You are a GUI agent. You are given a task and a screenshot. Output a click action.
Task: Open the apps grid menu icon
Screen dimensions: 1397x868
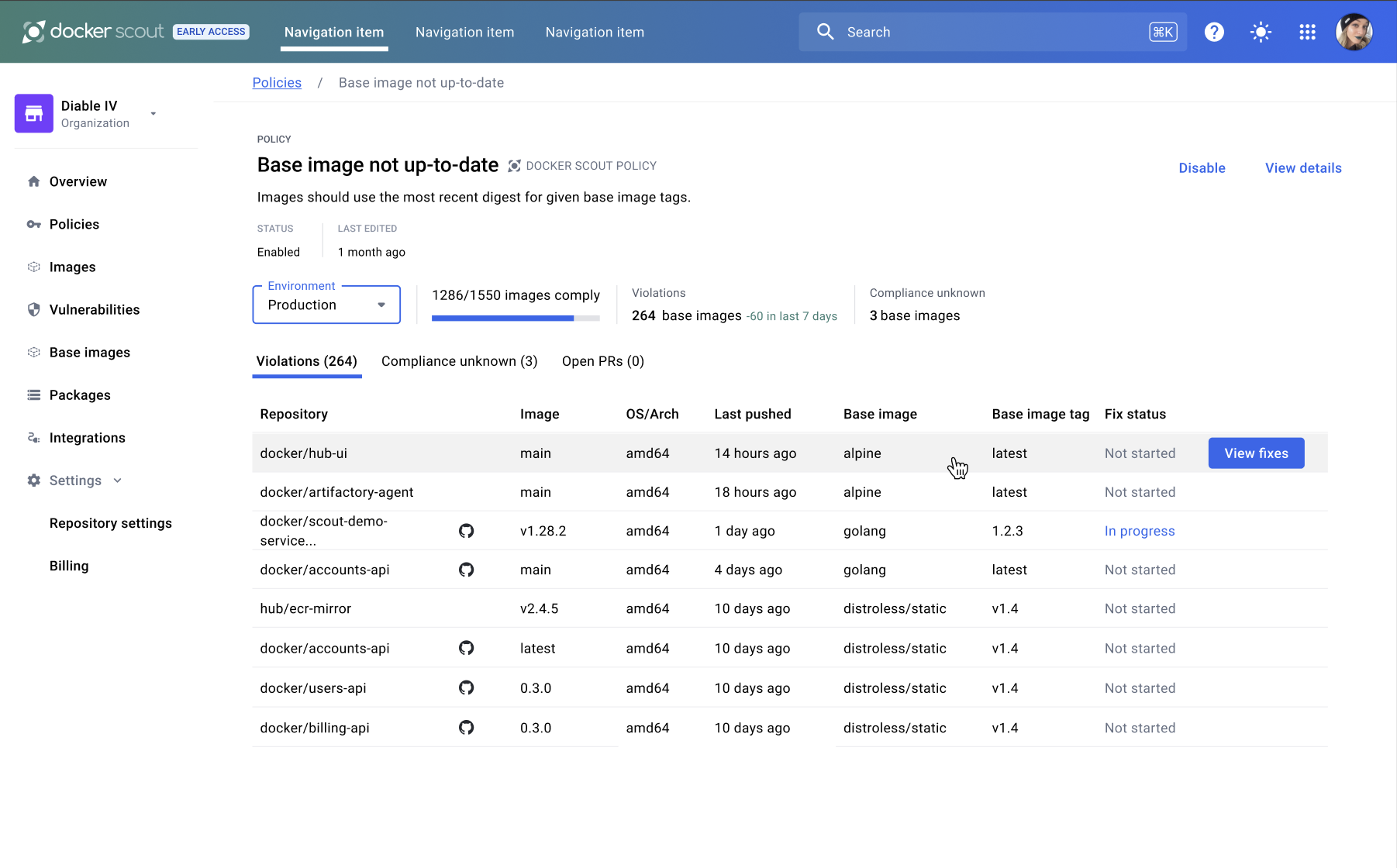pos(1307,32)
